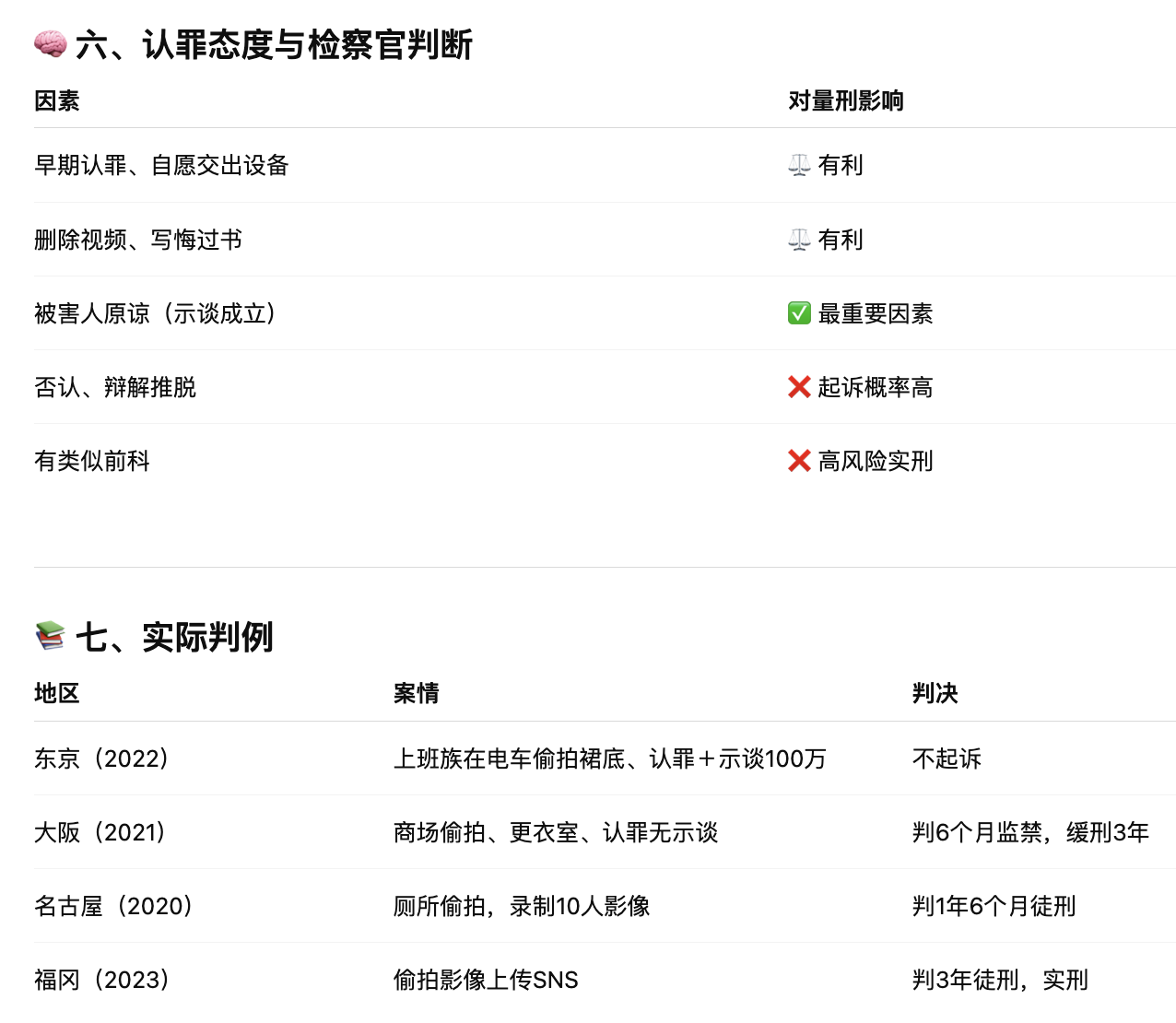Select the 东京（2022）table cell
The image size is (1176, 1023).
click(x=102, y=759)
